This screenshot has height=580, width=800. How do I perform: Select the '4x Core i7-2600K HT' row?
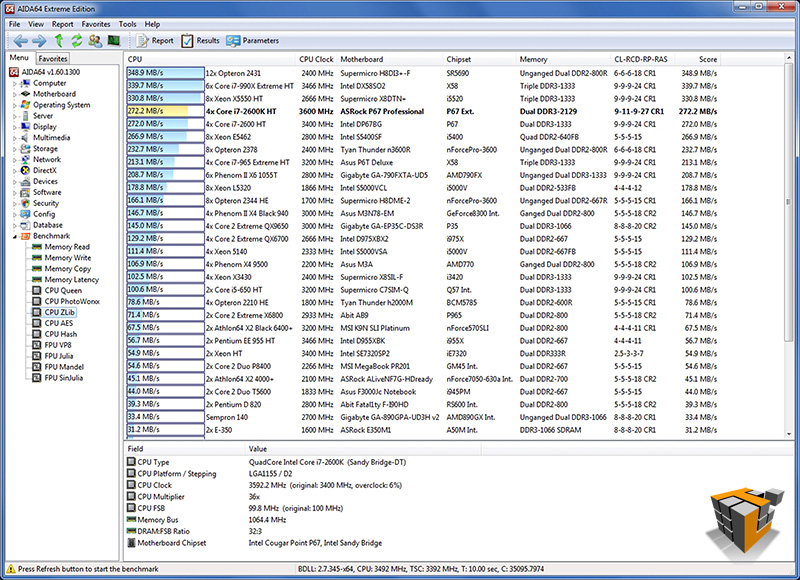click(x=422, y=111)
